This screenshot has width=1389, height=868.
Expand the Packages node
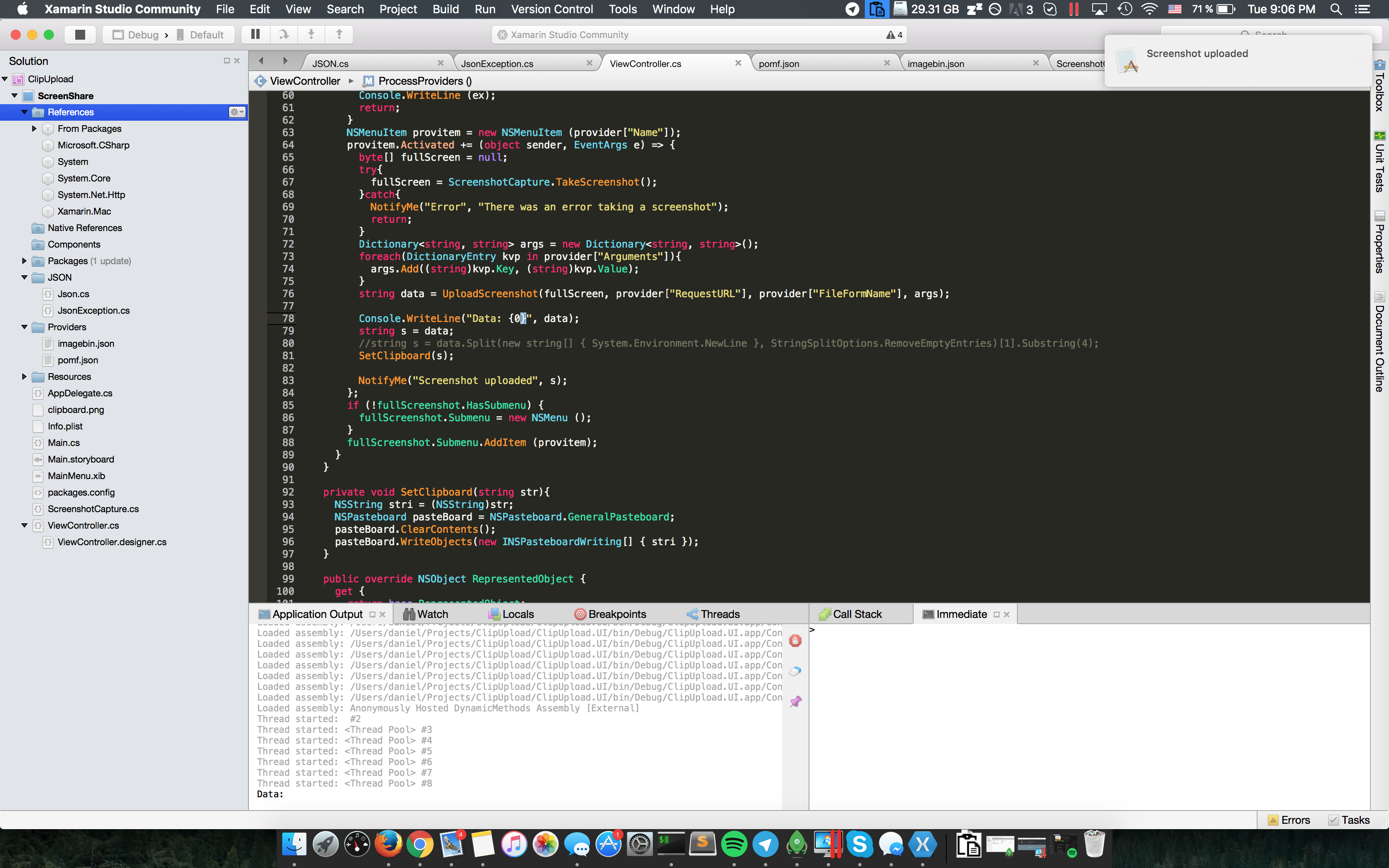[x=24, y=261]
